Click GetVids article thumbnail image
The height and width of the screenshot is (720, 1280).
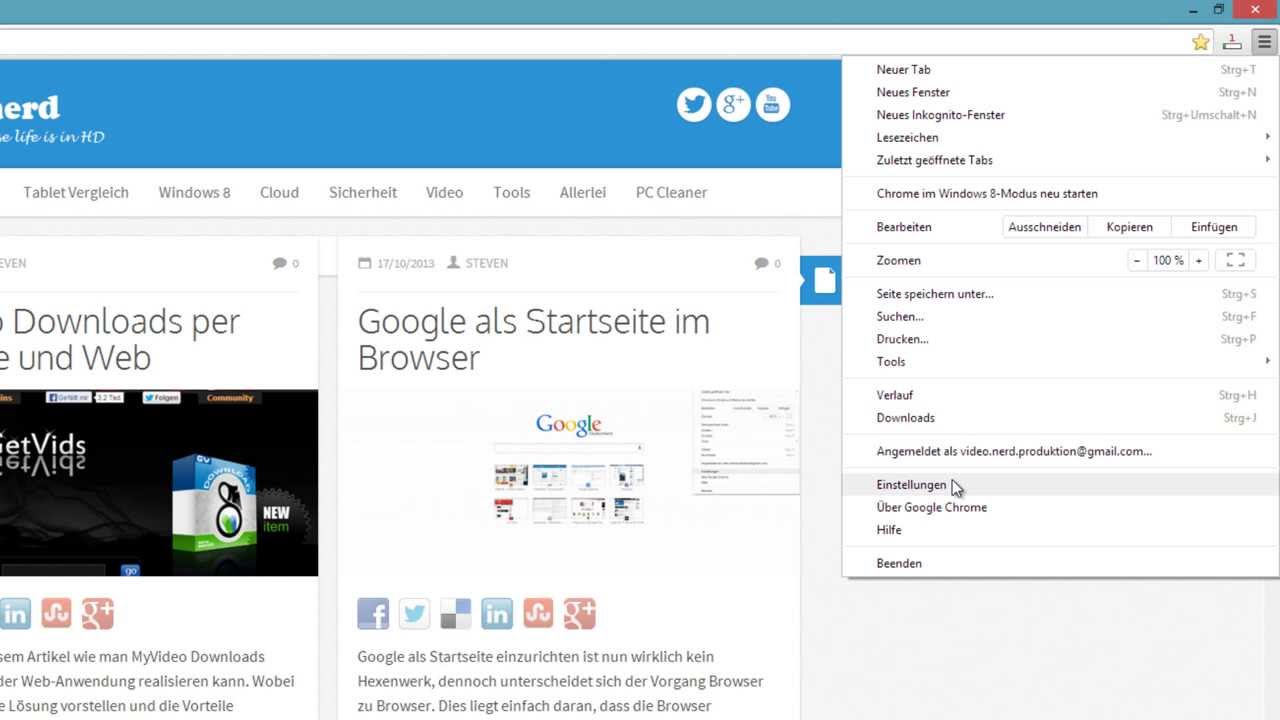(159, 483)
